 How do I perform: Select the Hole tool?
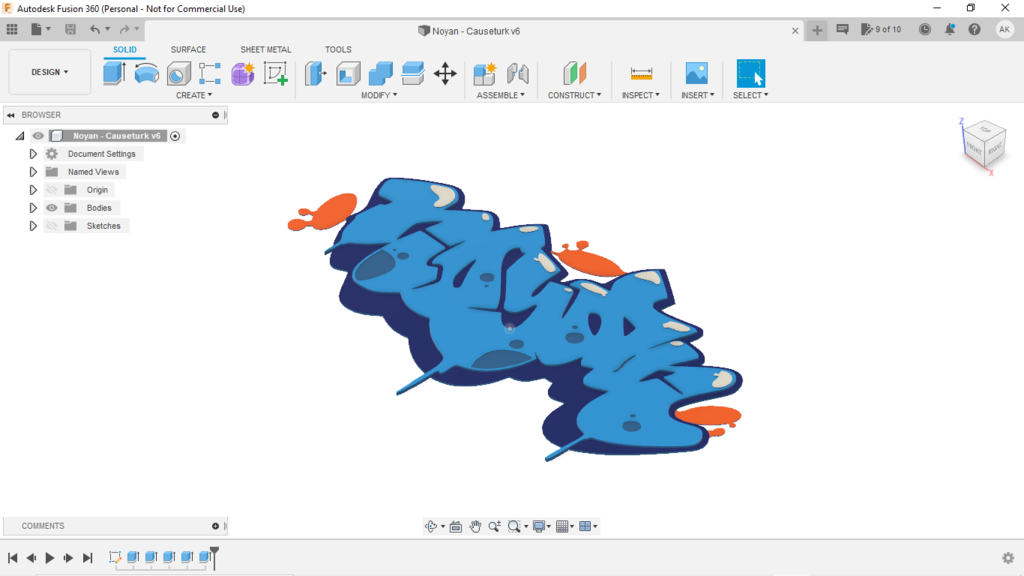tap(178, 73)
